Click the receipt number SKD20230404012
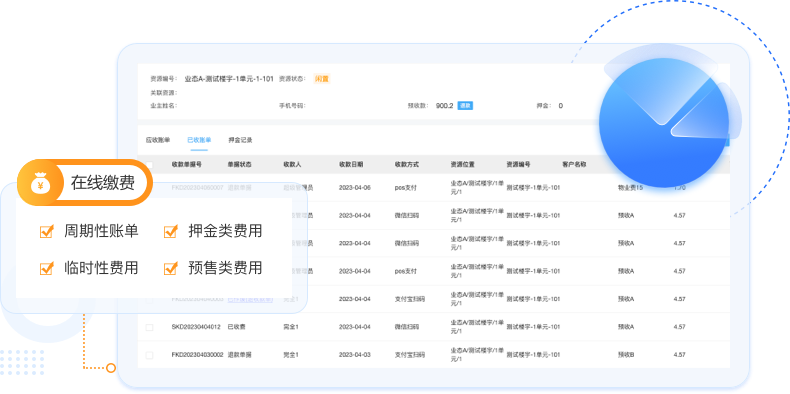 tap(196, 327)
